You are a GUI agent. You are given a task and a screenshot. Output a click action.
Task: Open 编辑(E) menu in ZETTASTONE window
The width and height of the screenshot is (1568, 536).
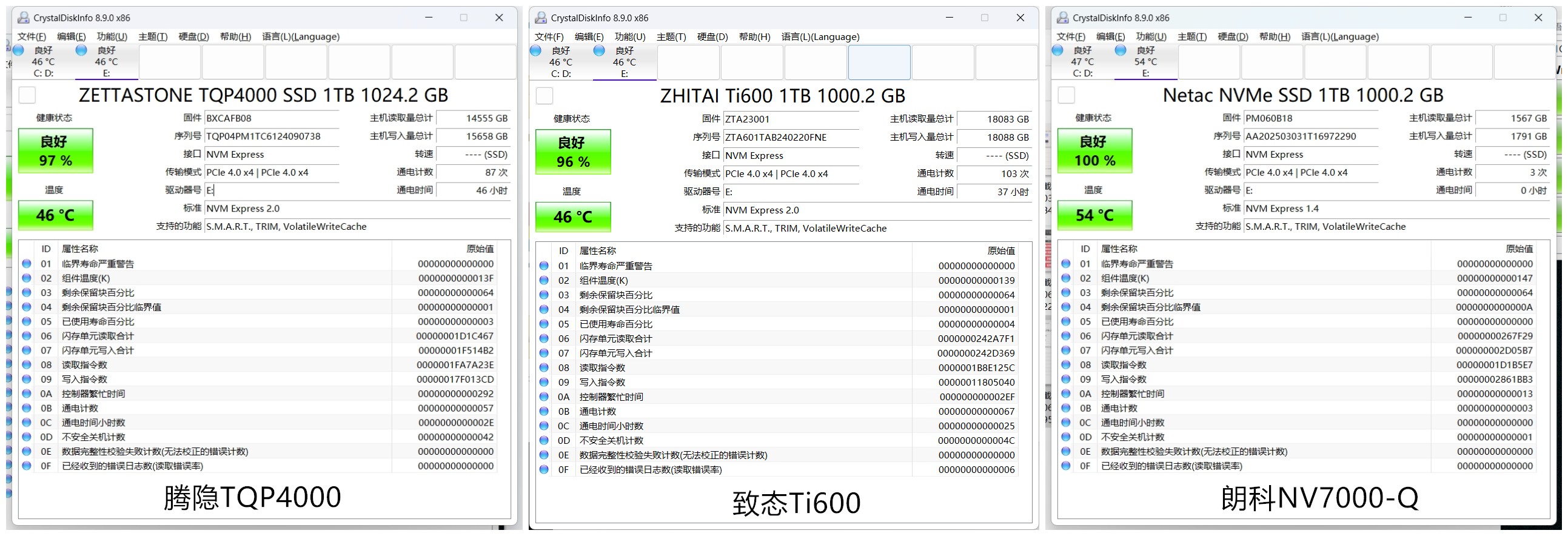[x=71, y=36]
